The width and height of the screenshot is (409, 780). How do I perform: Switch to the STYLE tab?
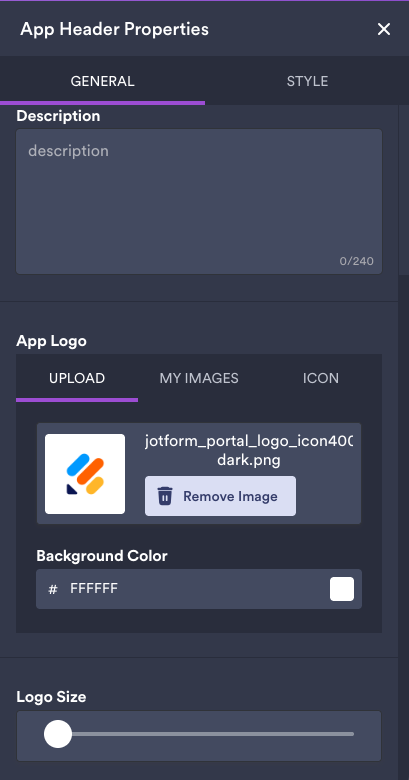coord(307,81)
